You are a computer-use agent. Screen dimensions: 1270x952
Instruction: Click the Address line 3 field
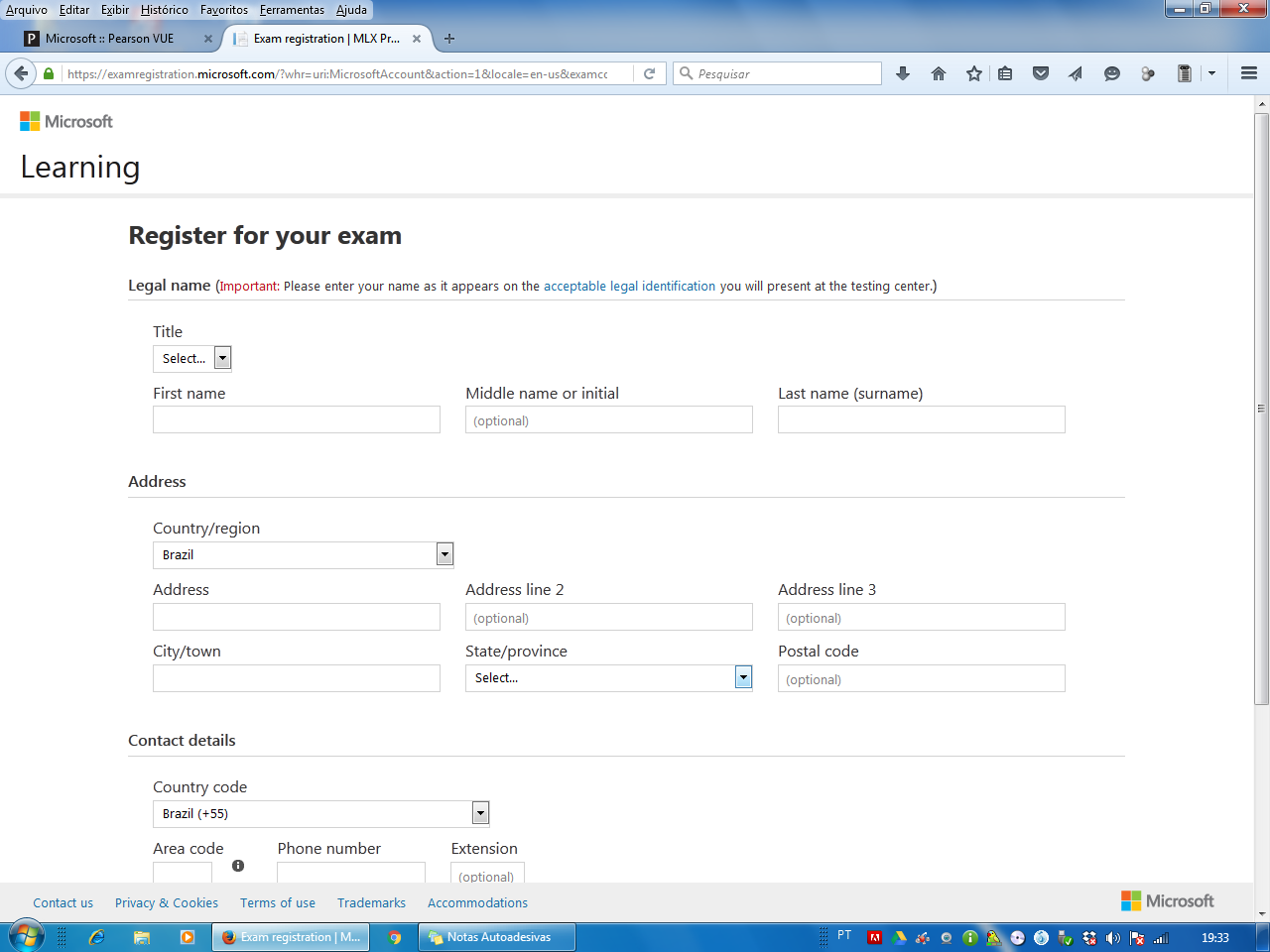[922, 617]
